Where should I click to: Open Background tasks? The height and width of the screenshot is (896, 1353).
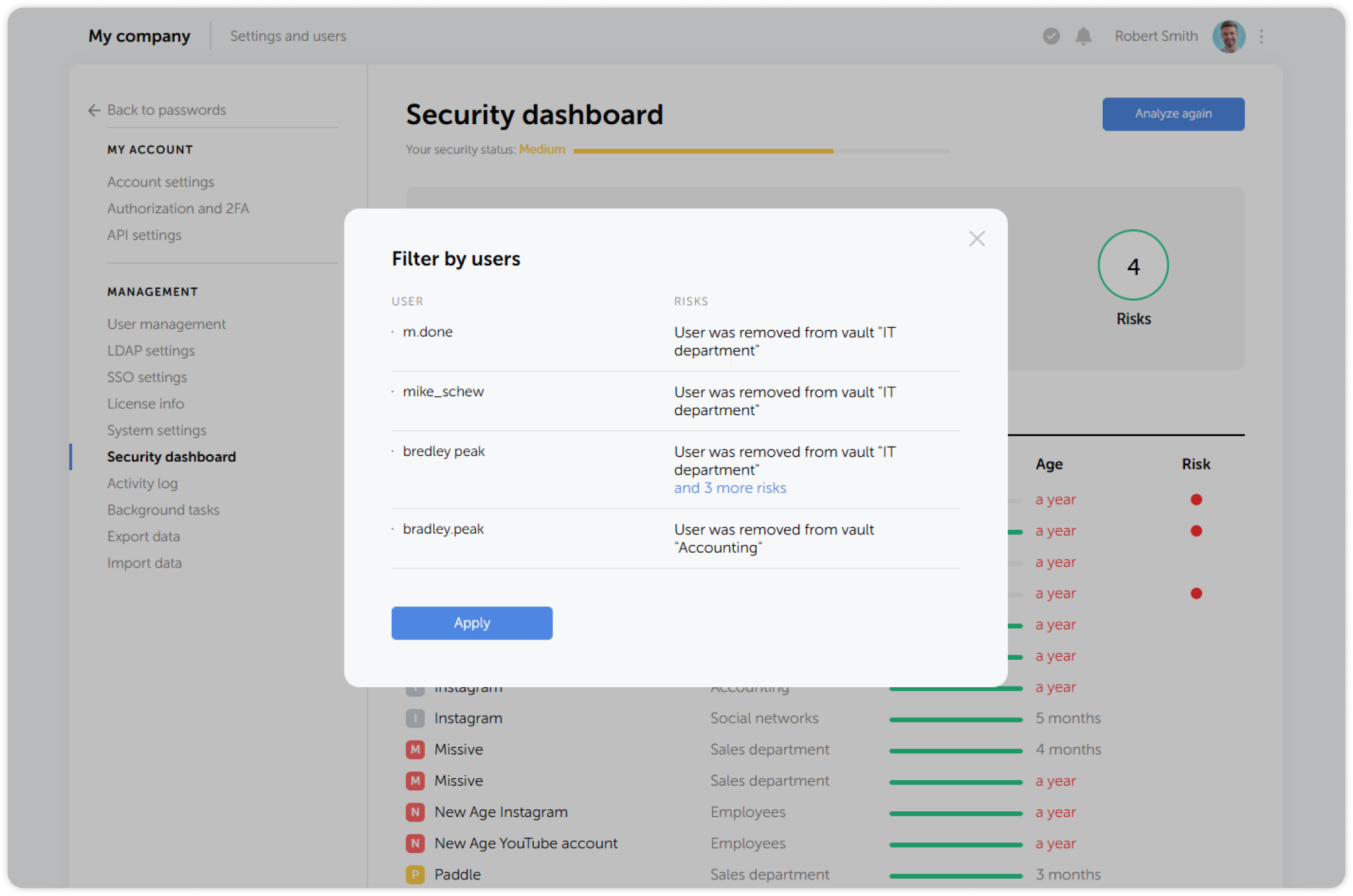point(163,510)
